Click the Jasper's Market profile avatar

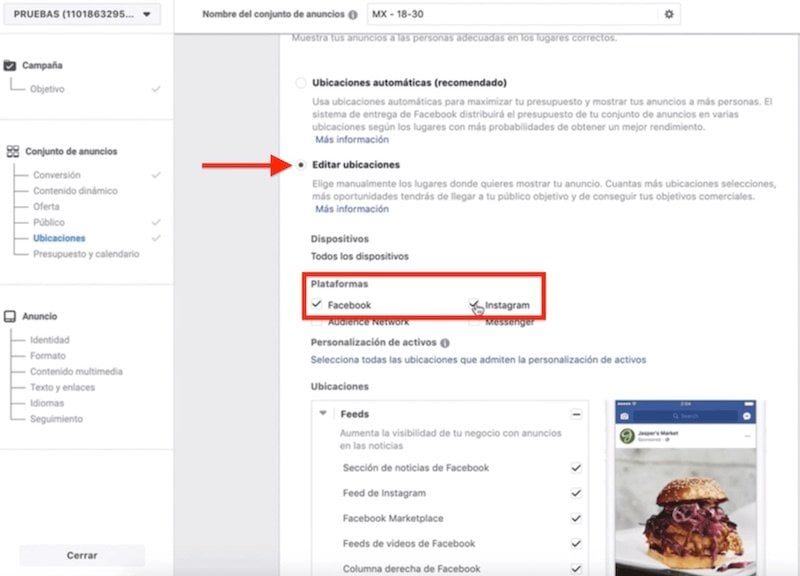pos(627,433)
